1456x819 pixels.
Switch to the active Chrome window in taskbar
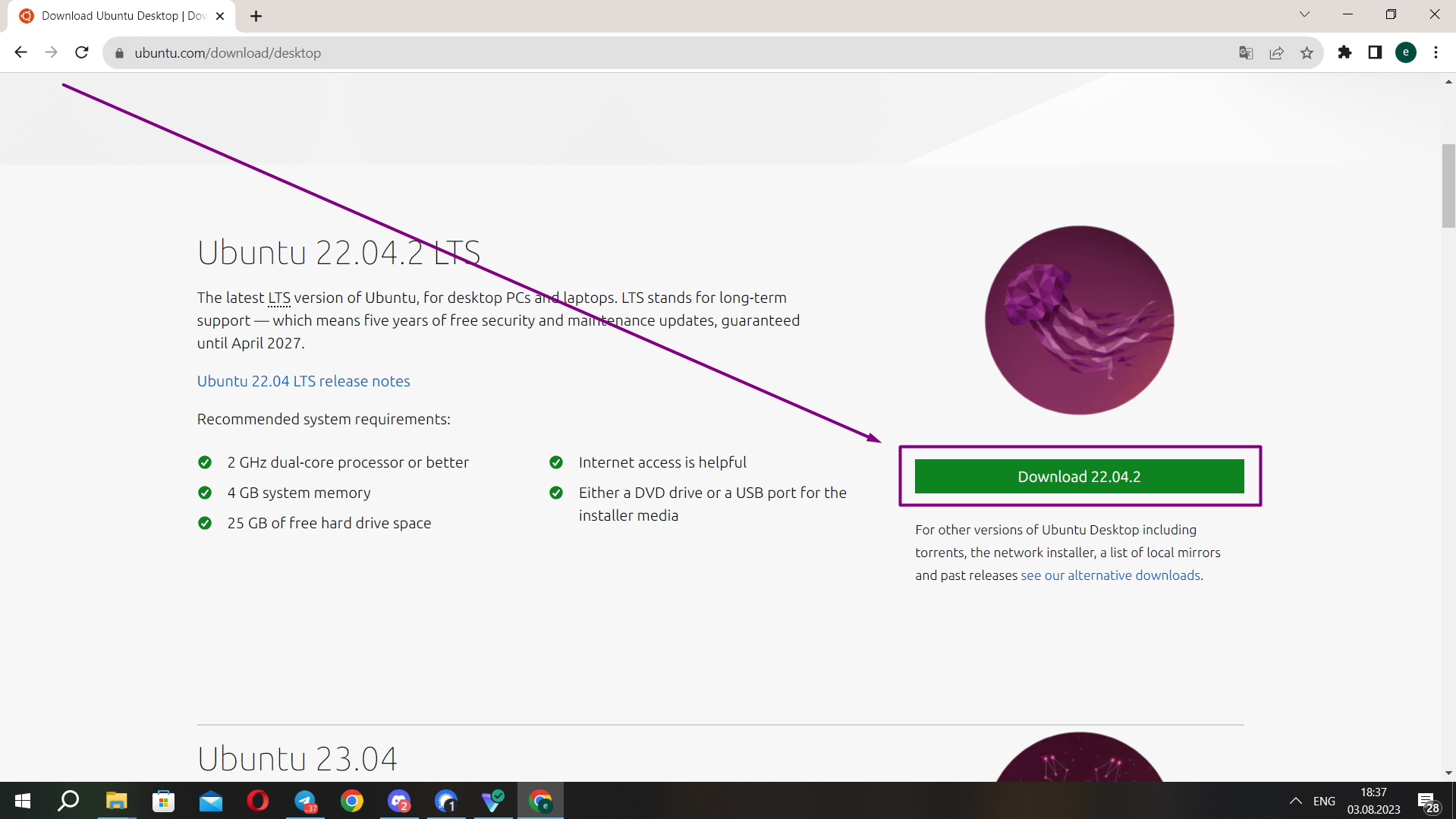click(541, 801)
